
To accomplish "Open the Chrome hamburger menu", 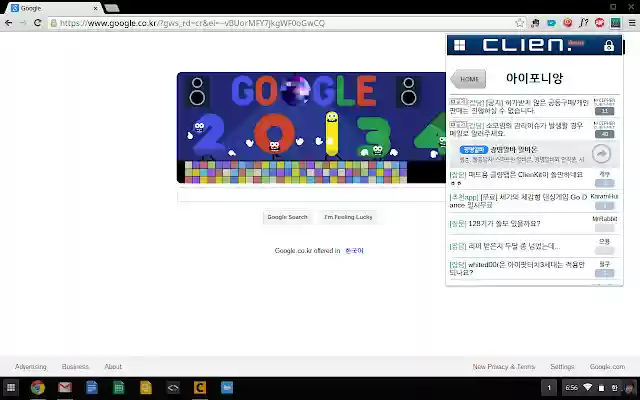I will coord(632,23).
